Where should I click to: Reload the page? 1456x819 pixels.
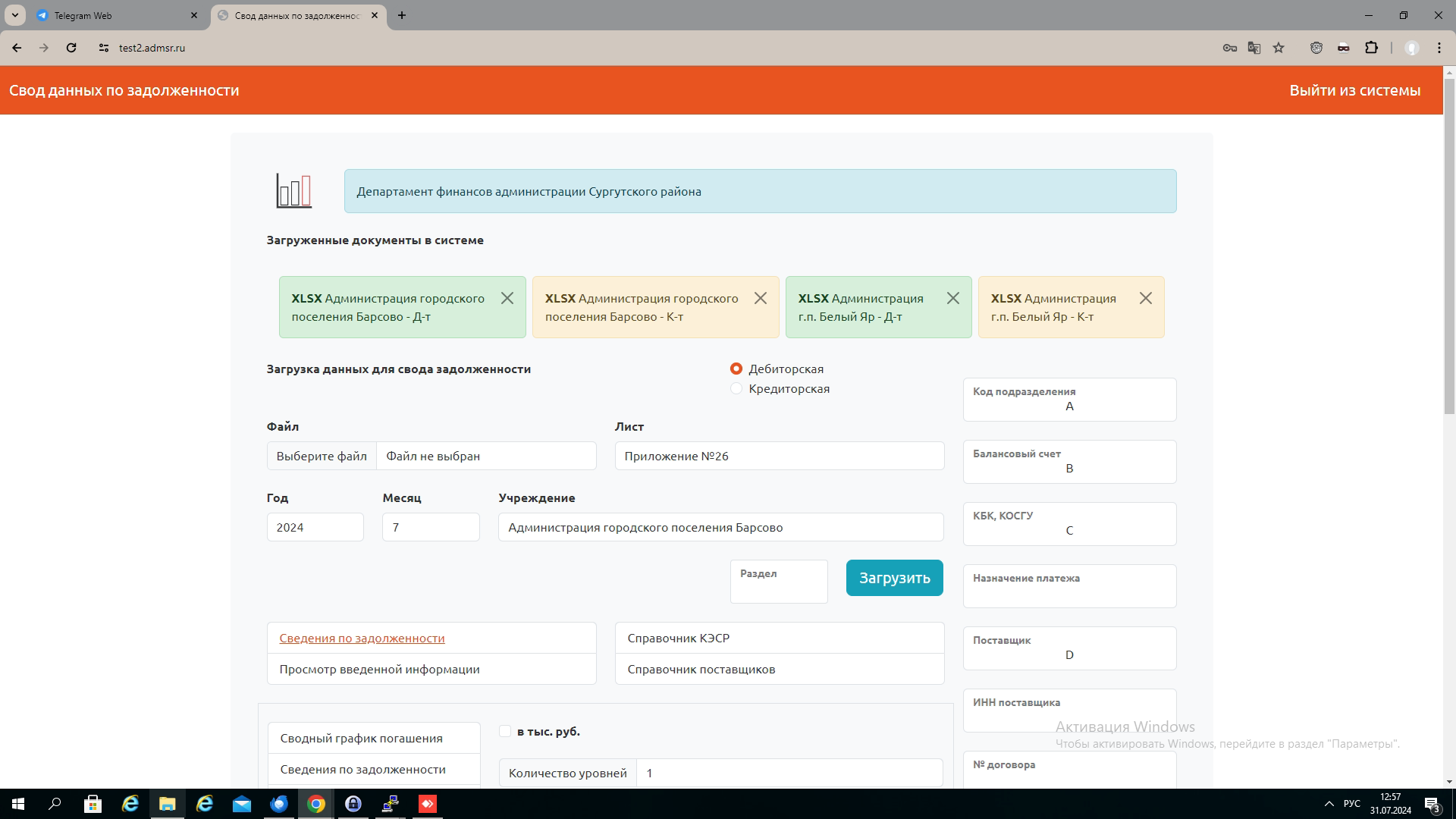point(71,48)
